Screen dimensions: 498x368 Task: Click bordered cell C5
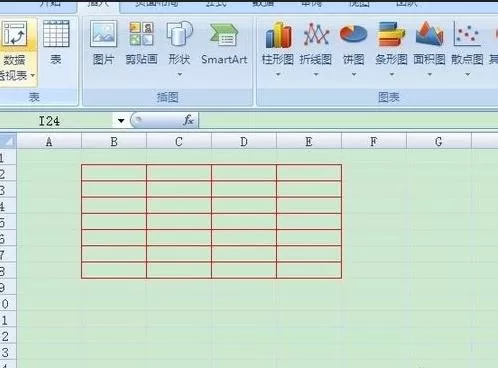click(179, 222)
